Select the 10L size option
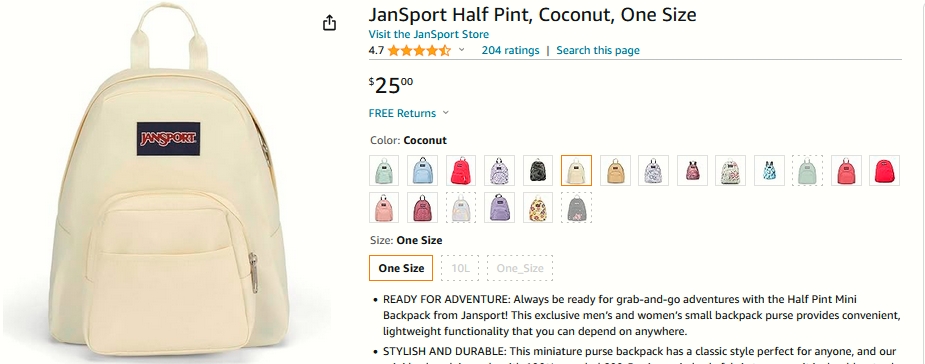 pyautogui.click(x=460, y=268)
